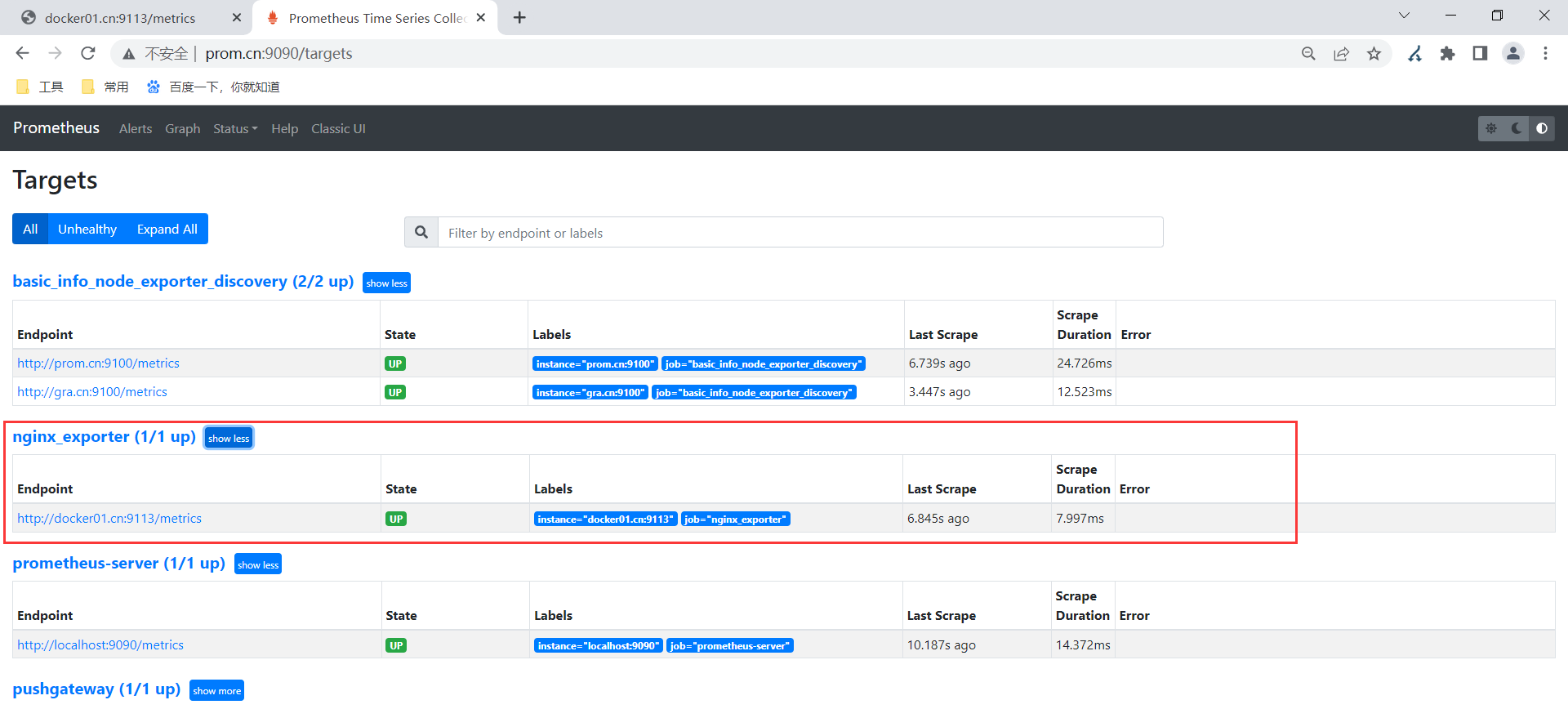Viewport: 1568px width, 709px height.
Task: Collapse nginx_exporter group with show less
Action: 229,438
